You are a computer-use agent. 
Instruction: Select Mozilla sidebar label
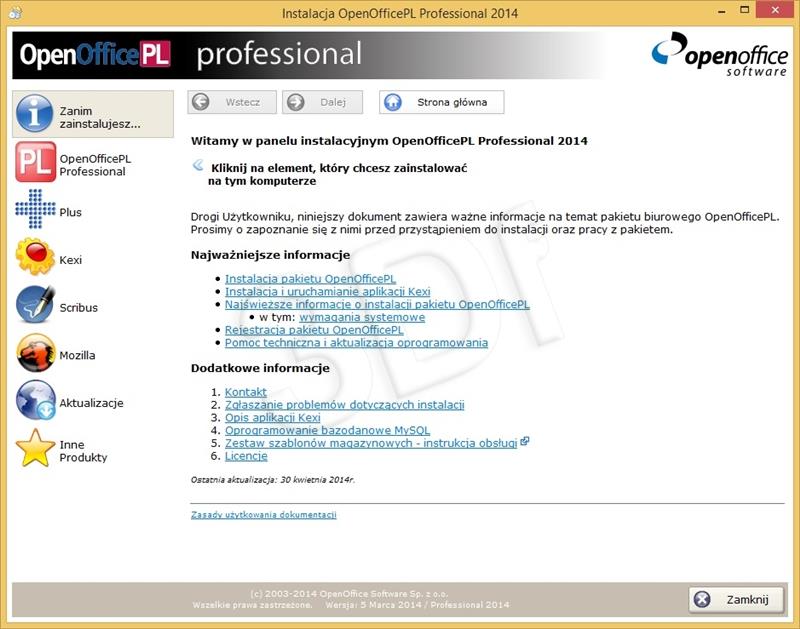tap(77, 356)
